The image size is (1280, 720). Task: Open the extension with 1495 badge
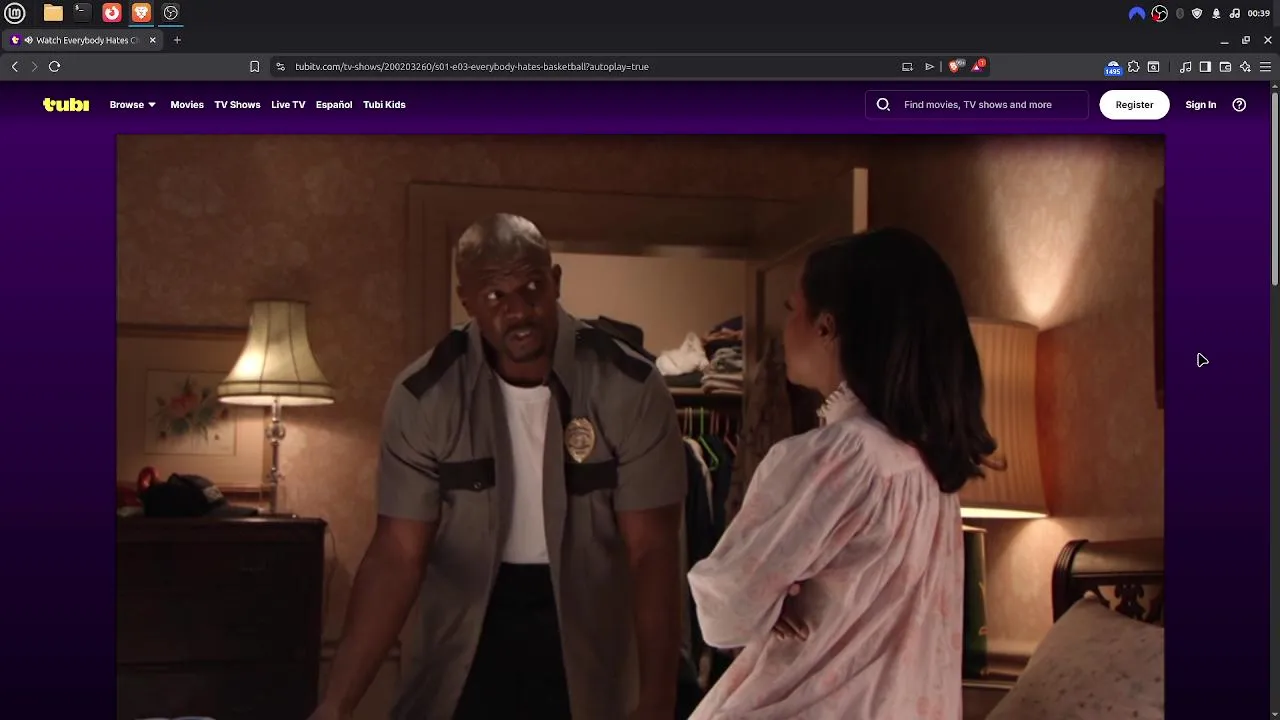pyautogui.click(x=1113, y=67)
